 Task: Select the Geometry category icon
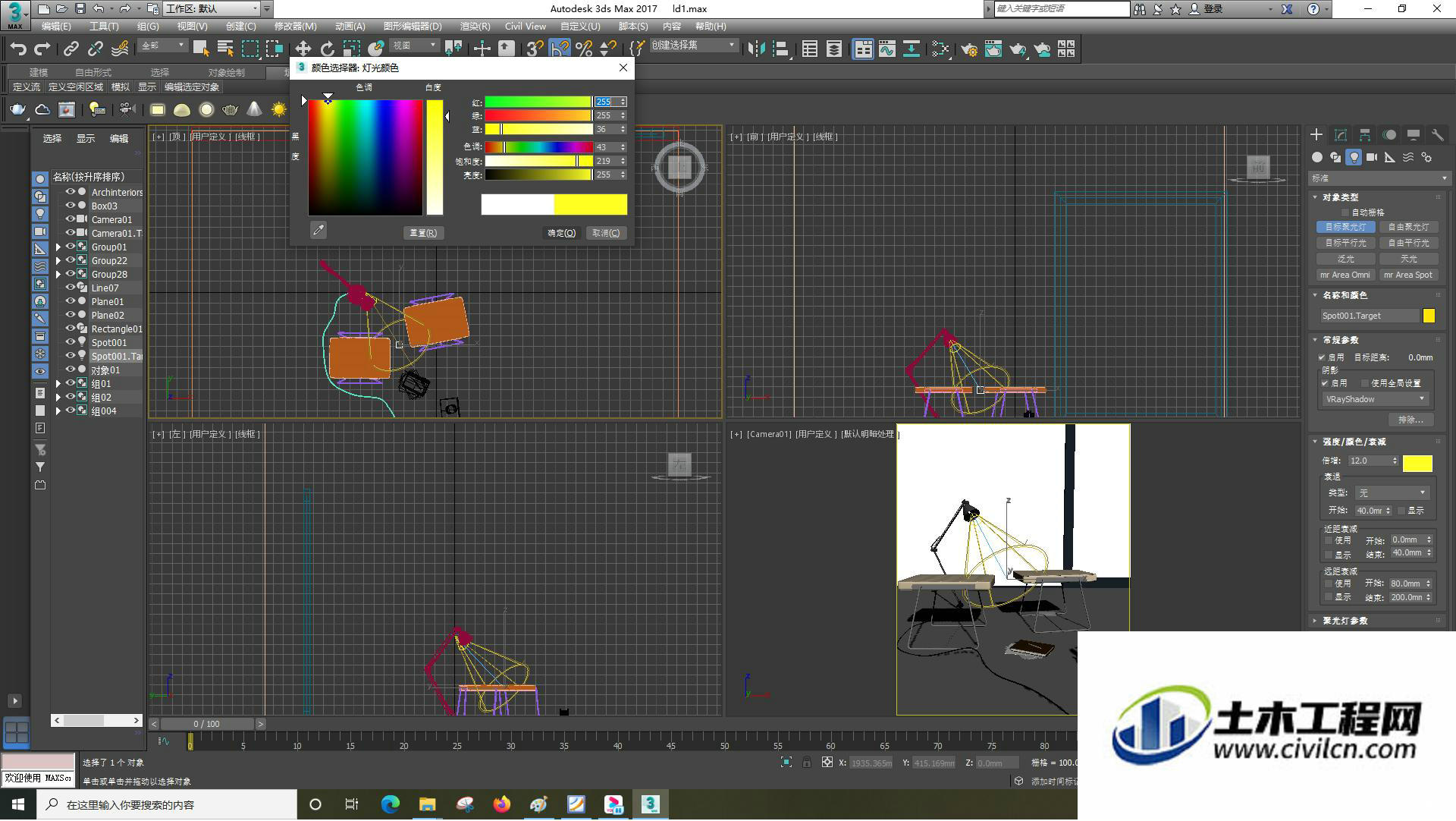tap(1317, 157)
